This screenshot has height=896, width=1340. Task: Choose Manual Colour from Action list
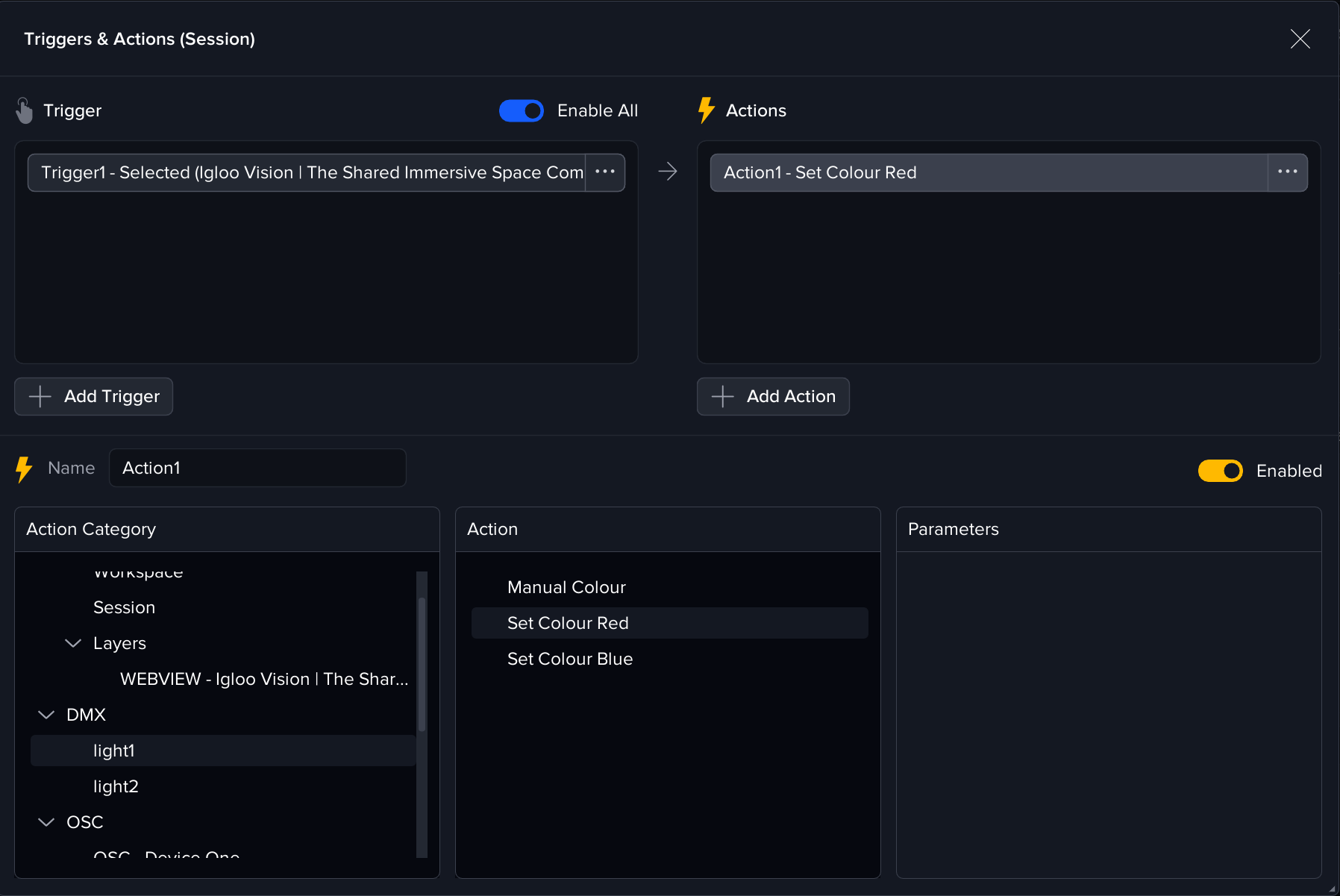coord(566,587)
